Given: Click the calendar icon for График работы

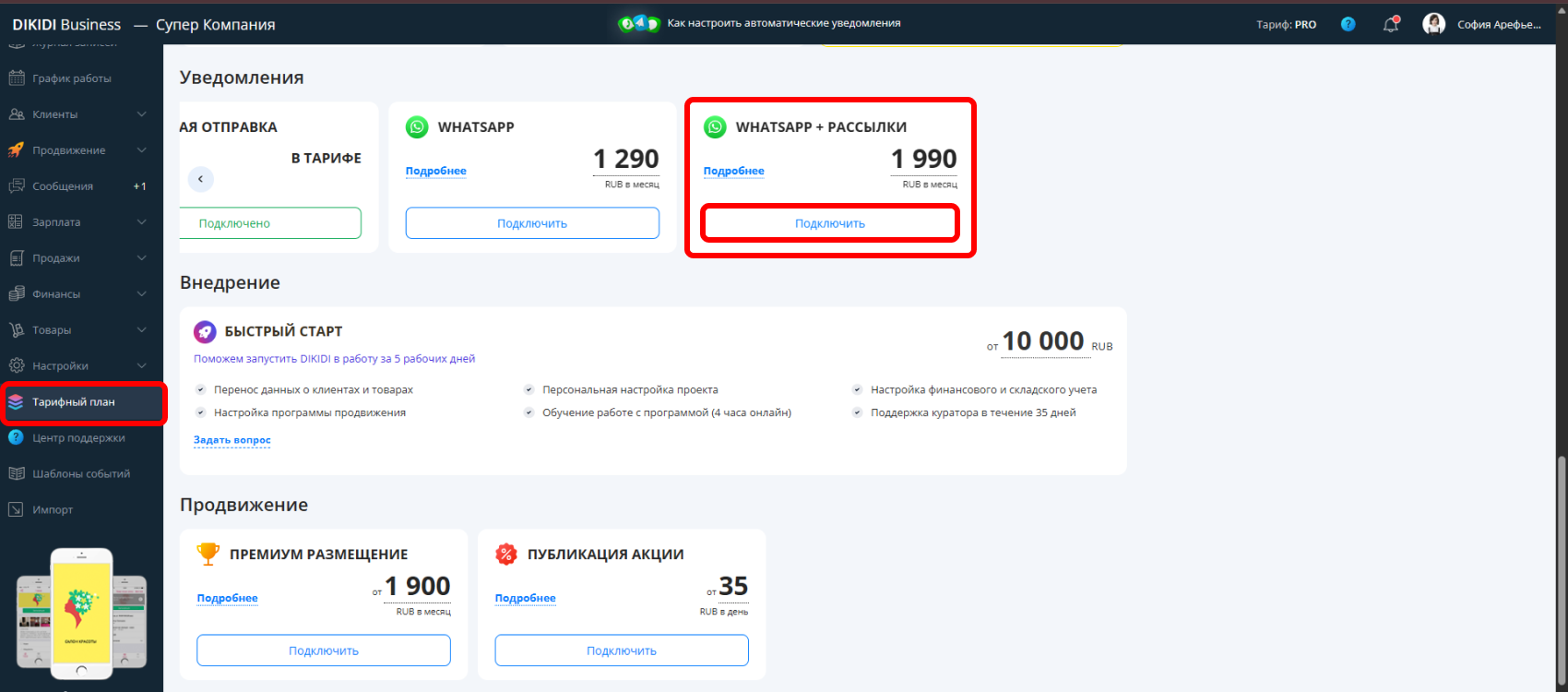Looking at the screenshot, I should pos(17,78).
